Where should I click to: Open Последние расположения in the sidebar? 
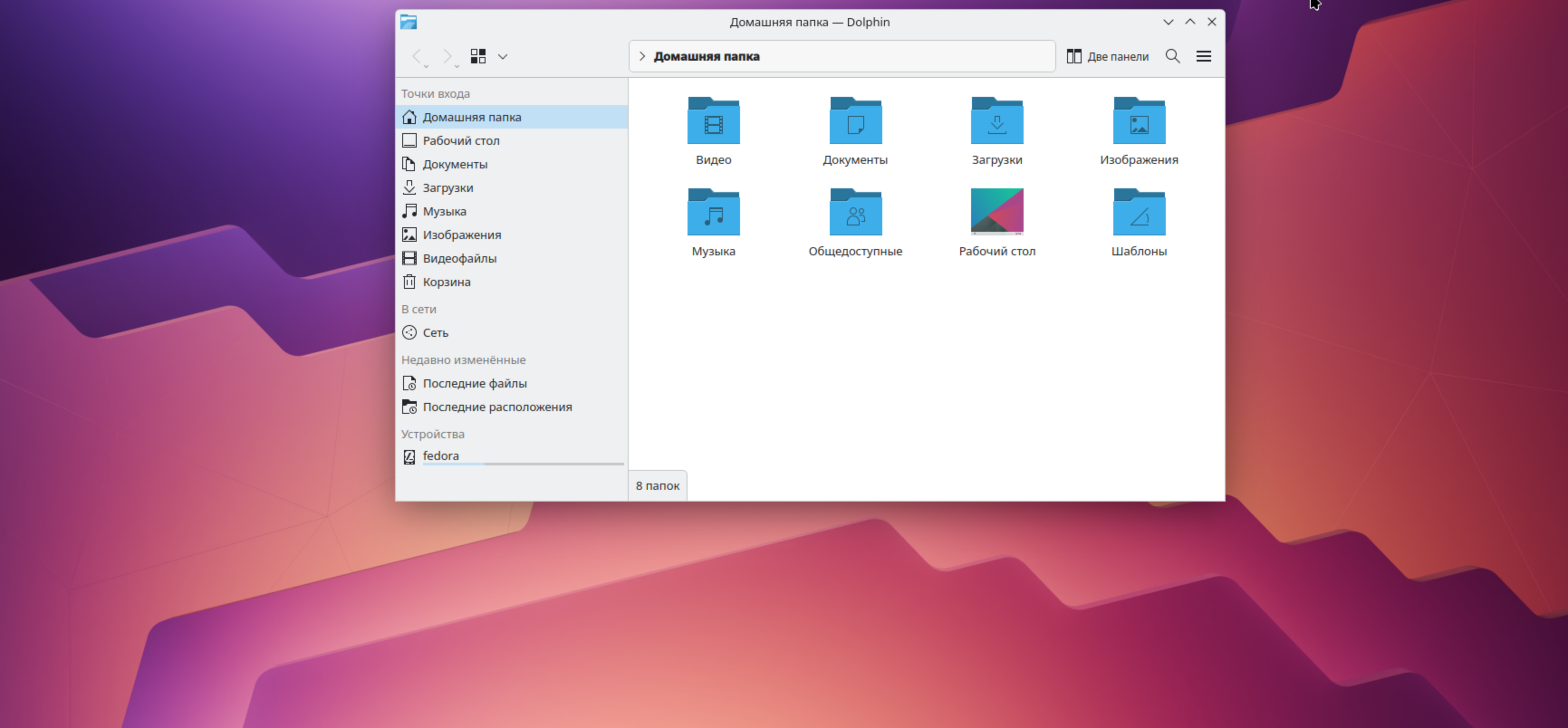[511, 407]
